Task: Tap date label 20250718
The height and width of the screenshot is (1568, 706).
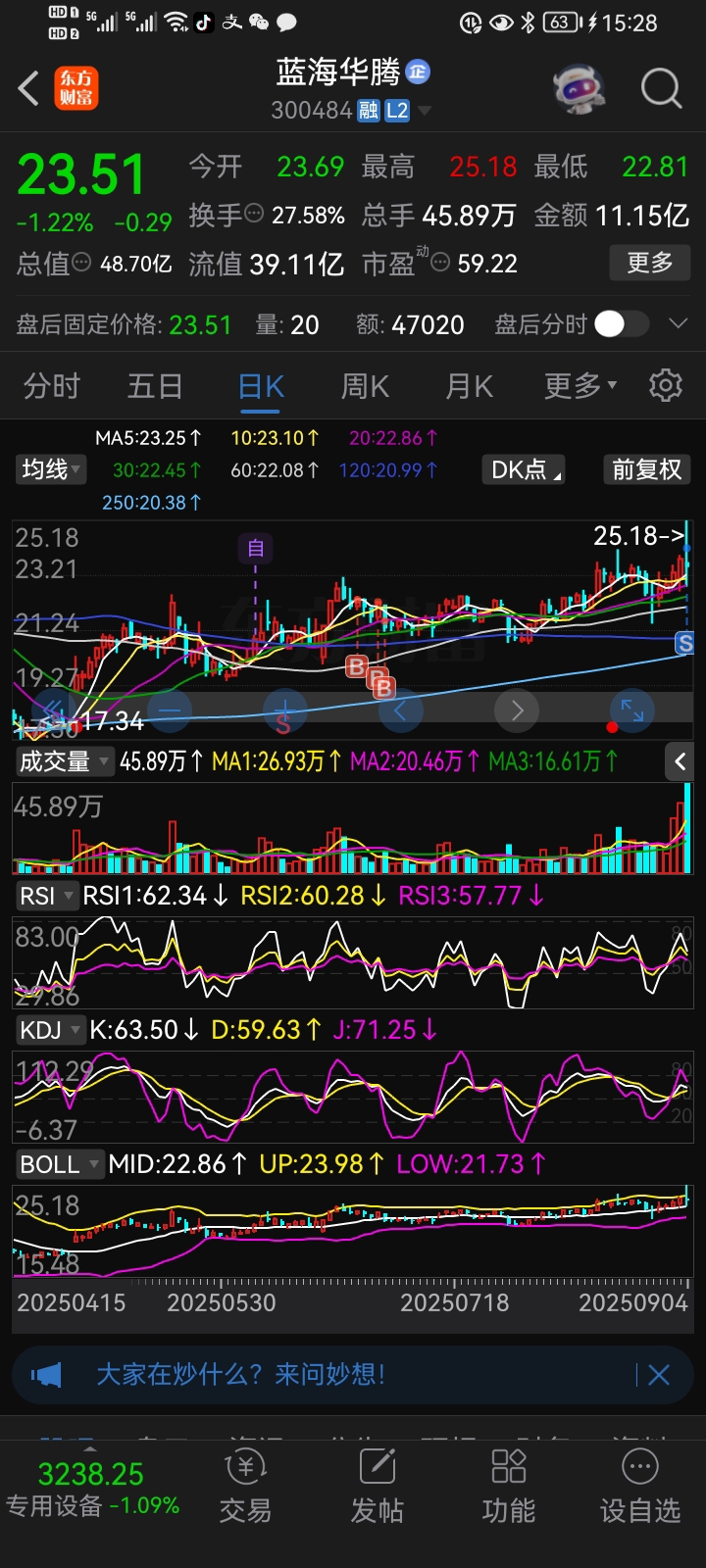Action: (x=455, y=1302)
